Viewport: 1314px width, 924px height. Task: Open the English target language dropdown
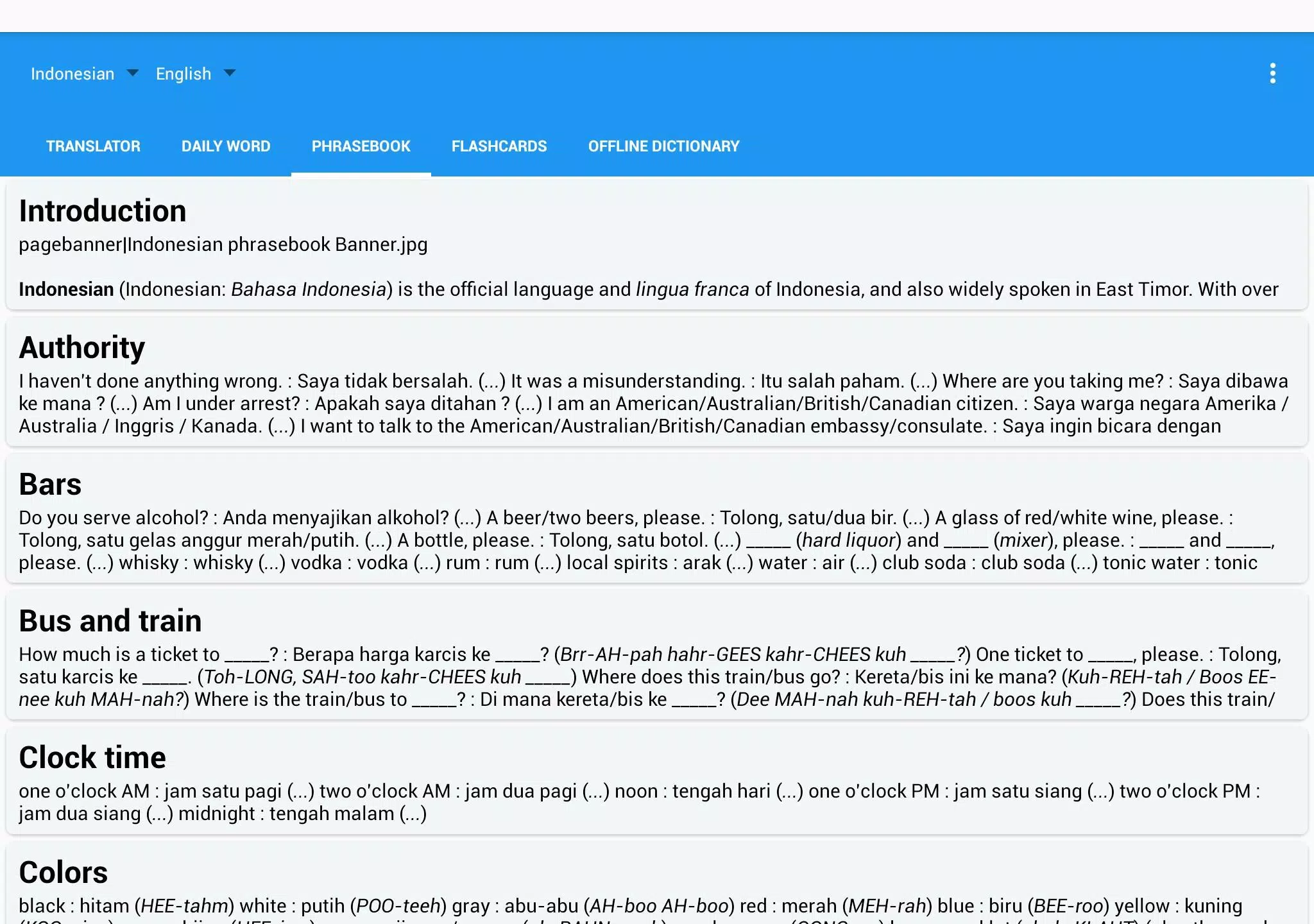(196, 74)
